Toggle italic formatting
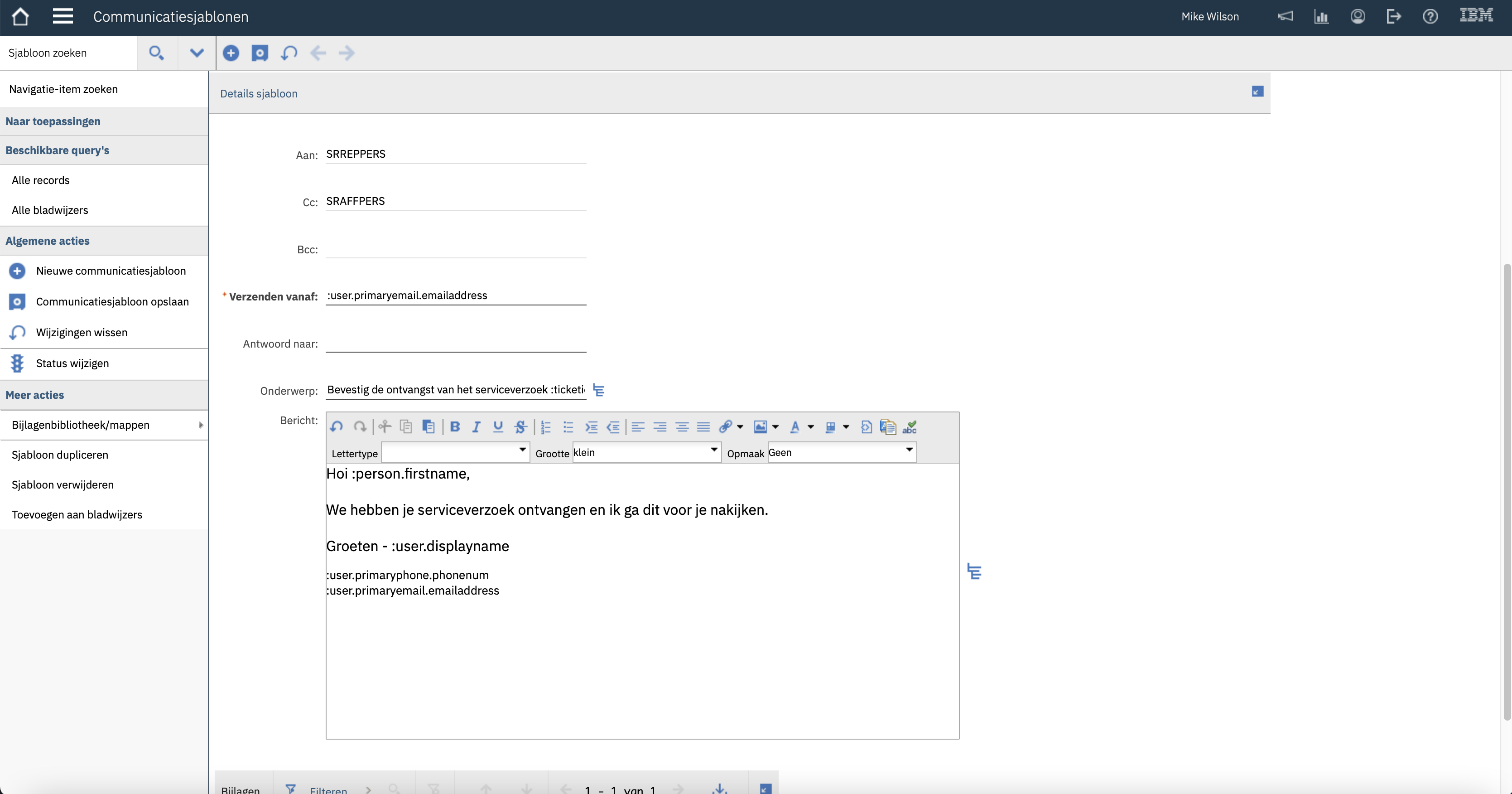Viewport: 1512px width, 794px height. (x=476, y=427)
